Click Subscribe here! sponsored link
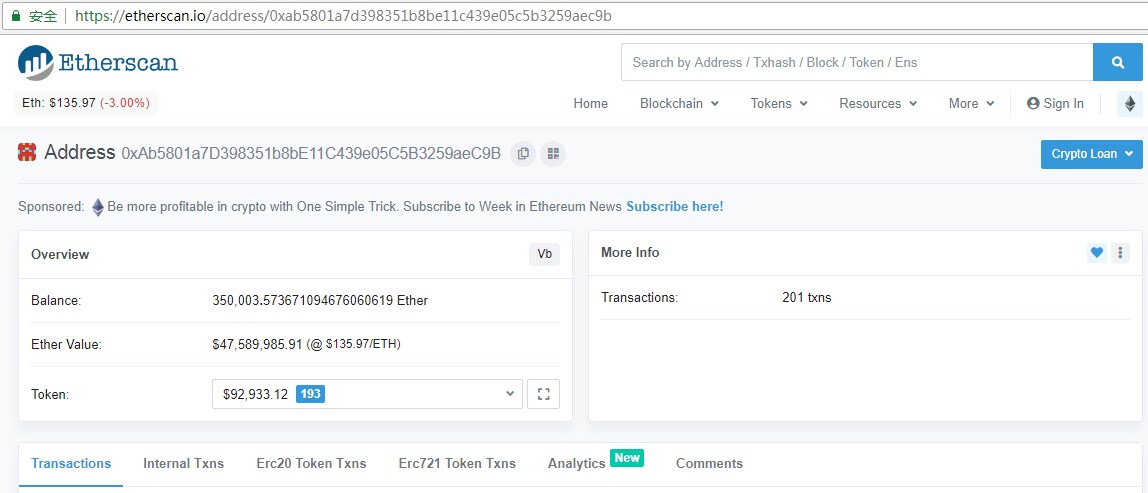Viewport: 1148px width, 493px height. click(674, 207)
